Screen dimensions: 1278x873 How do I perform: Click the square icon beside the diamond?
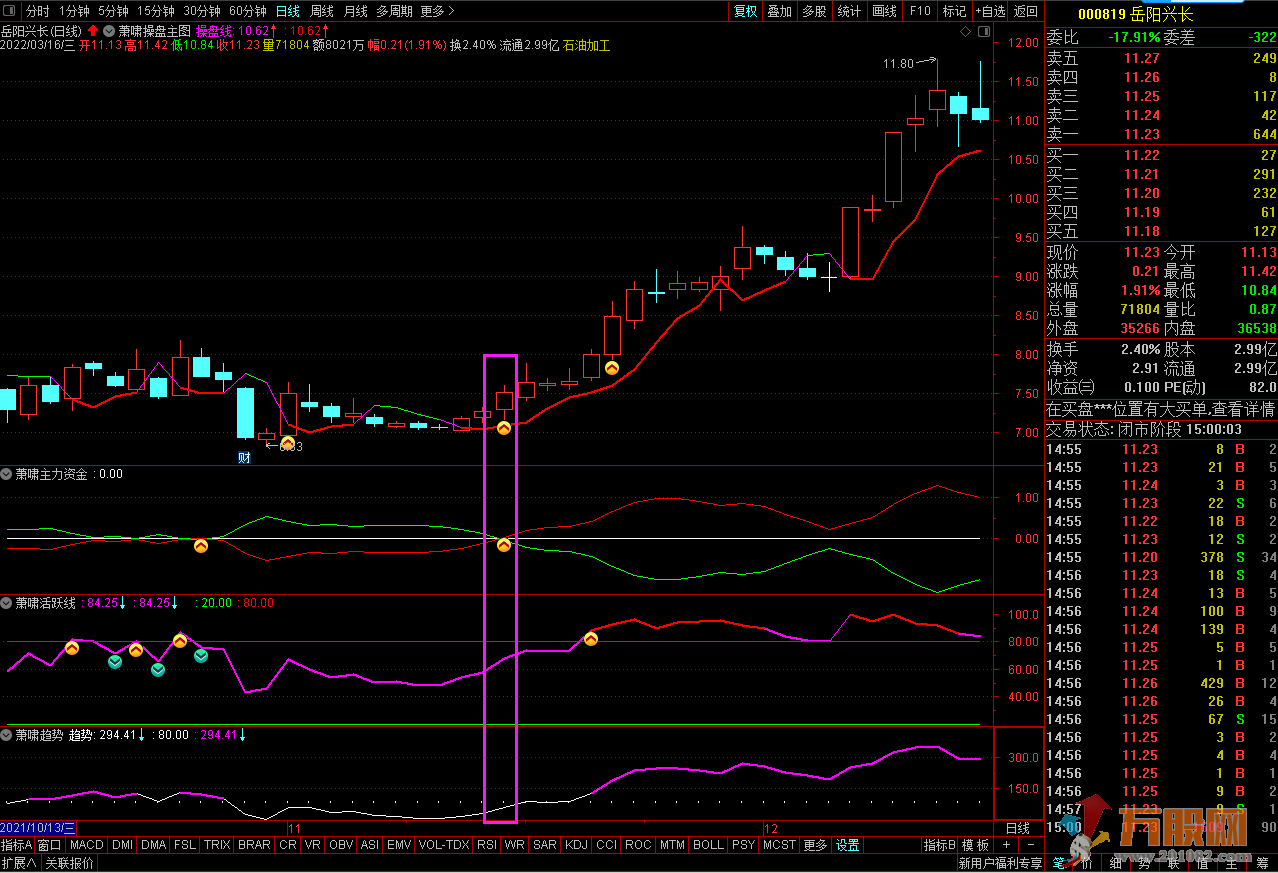coord(984,32)
